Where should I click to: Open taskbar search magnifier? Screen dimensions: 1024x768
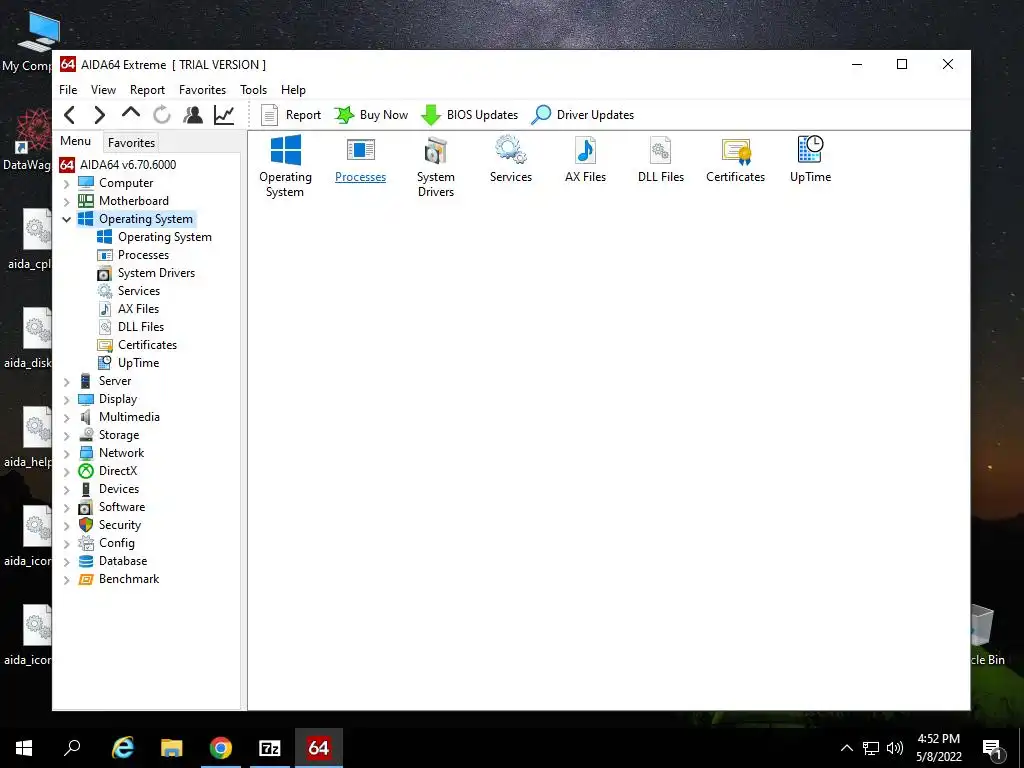click(x=72, y=748)
